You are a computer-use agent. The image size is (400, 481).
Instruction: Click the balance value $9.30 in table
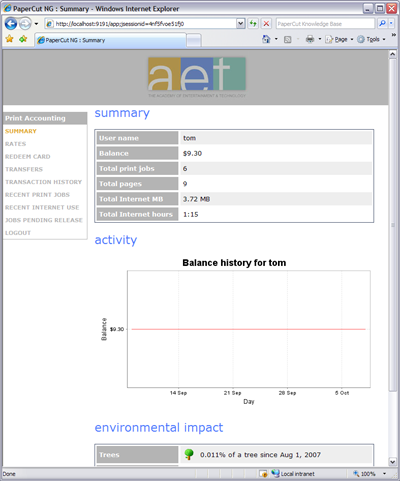click(192, 153)
